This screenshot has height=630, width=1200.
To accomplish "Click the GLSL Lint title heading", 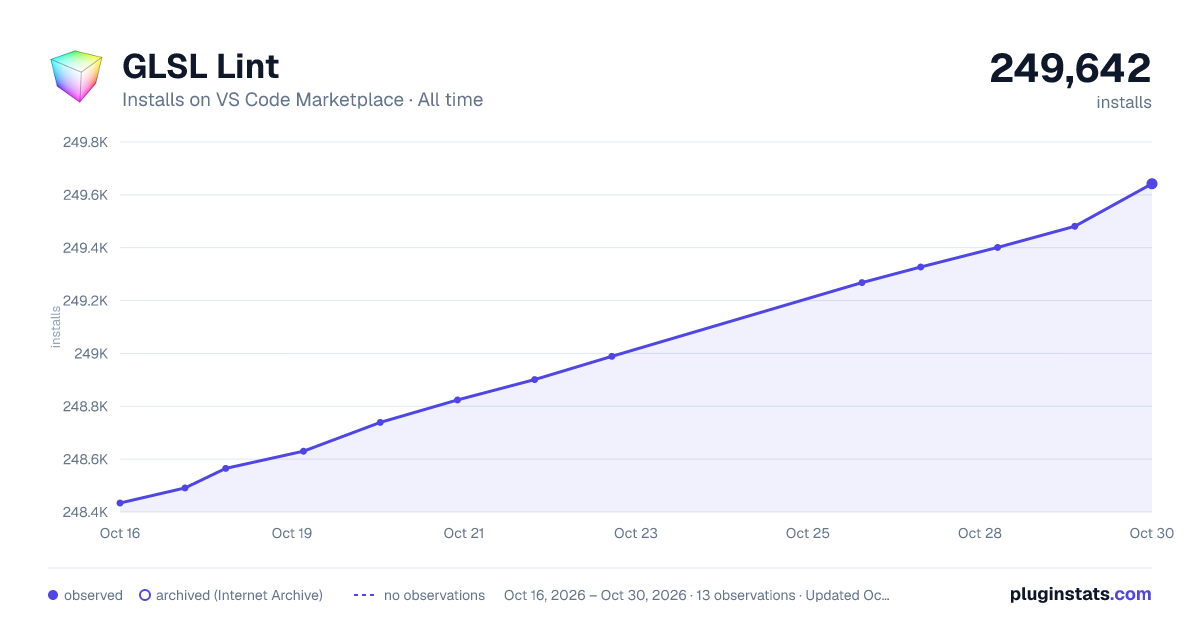I will click(200, 66).
